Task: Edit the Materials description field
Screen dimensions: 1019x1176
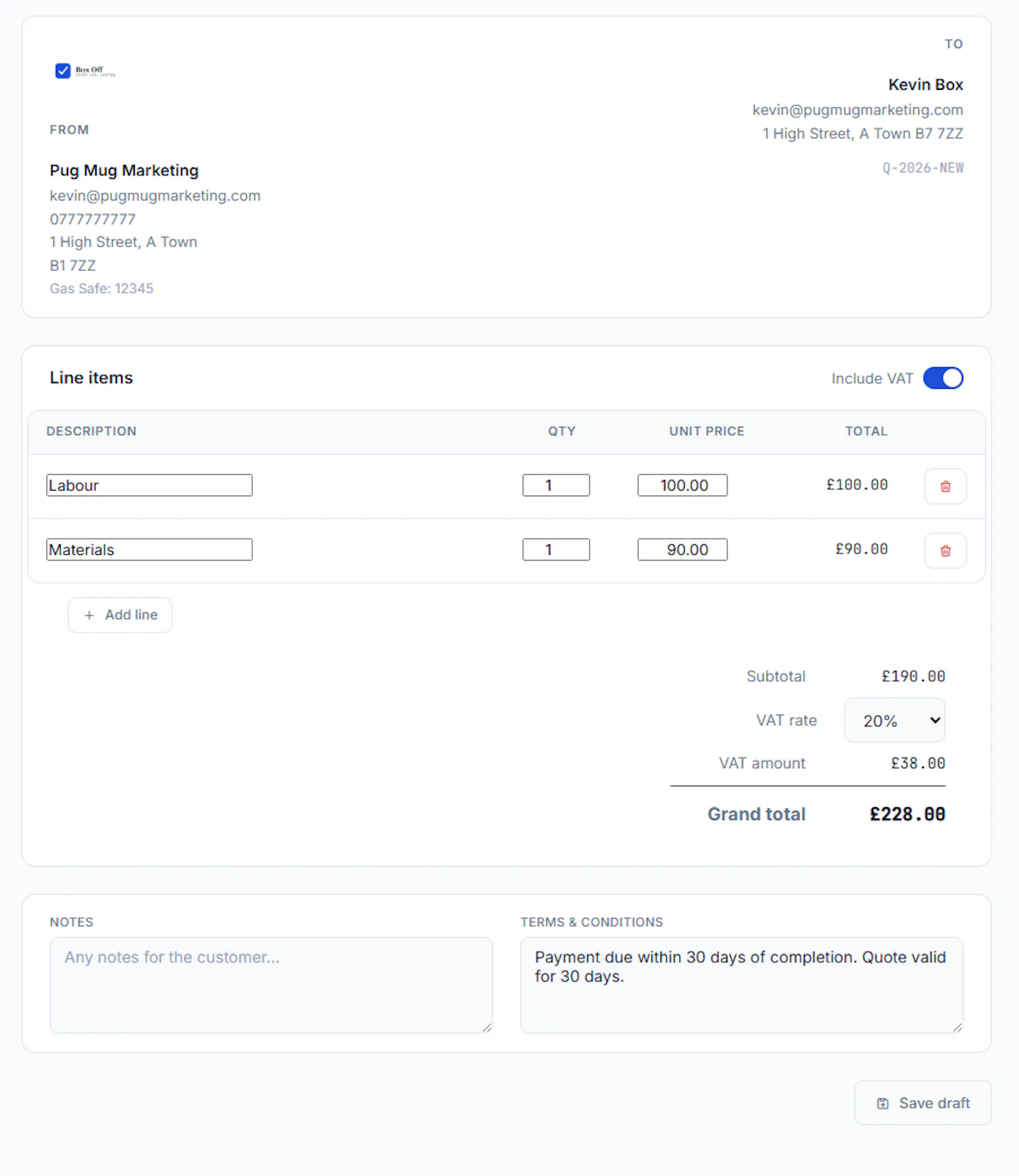Action: 149,550
